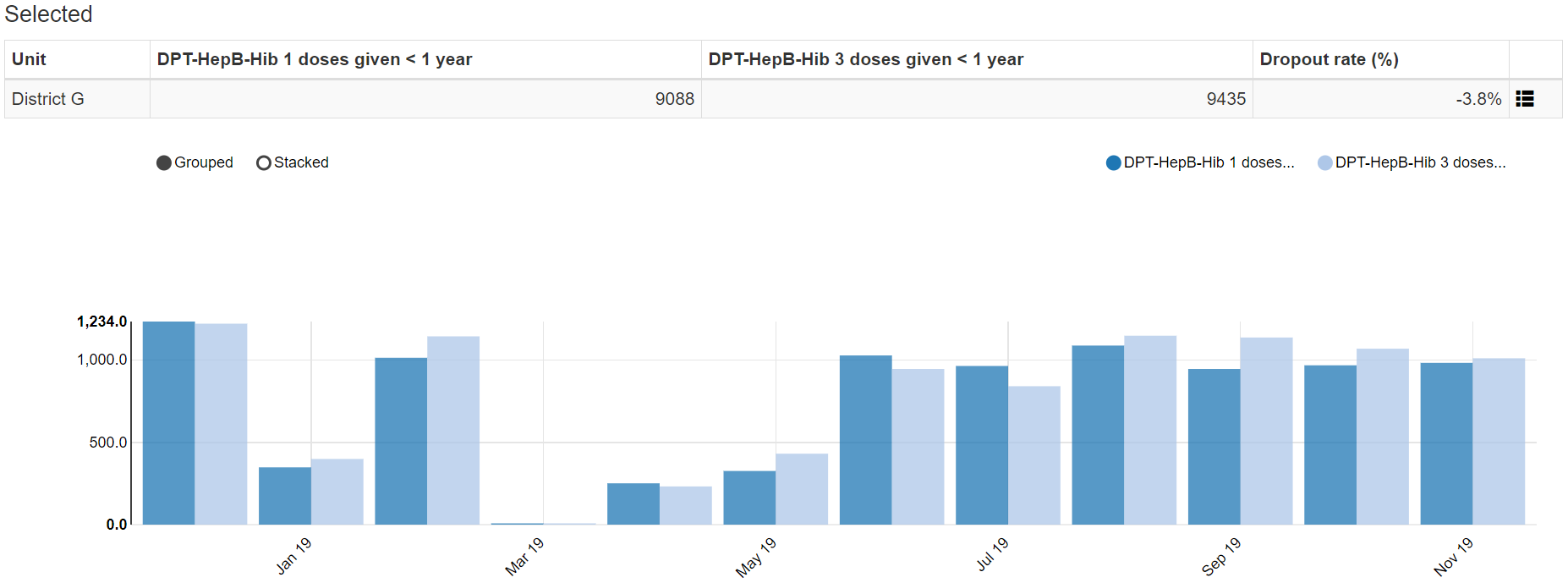
Task: Toggle DPT-HepB-Hib 1 doses legend series
Action: coord(1200,162)
